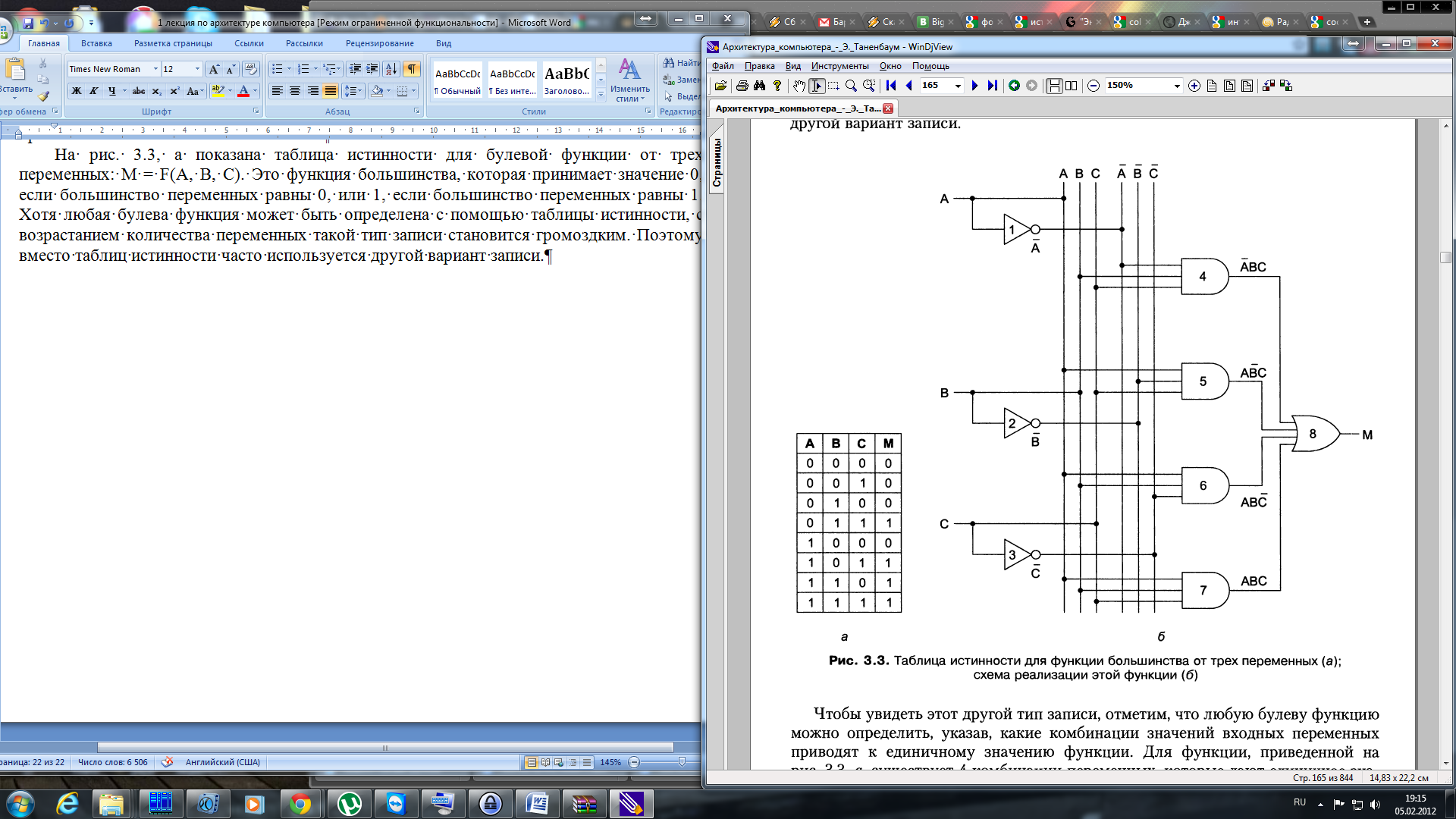Click the rotate left icon in WinDjView
The width and height of the screenshot is (1456, 819).
1268,86
